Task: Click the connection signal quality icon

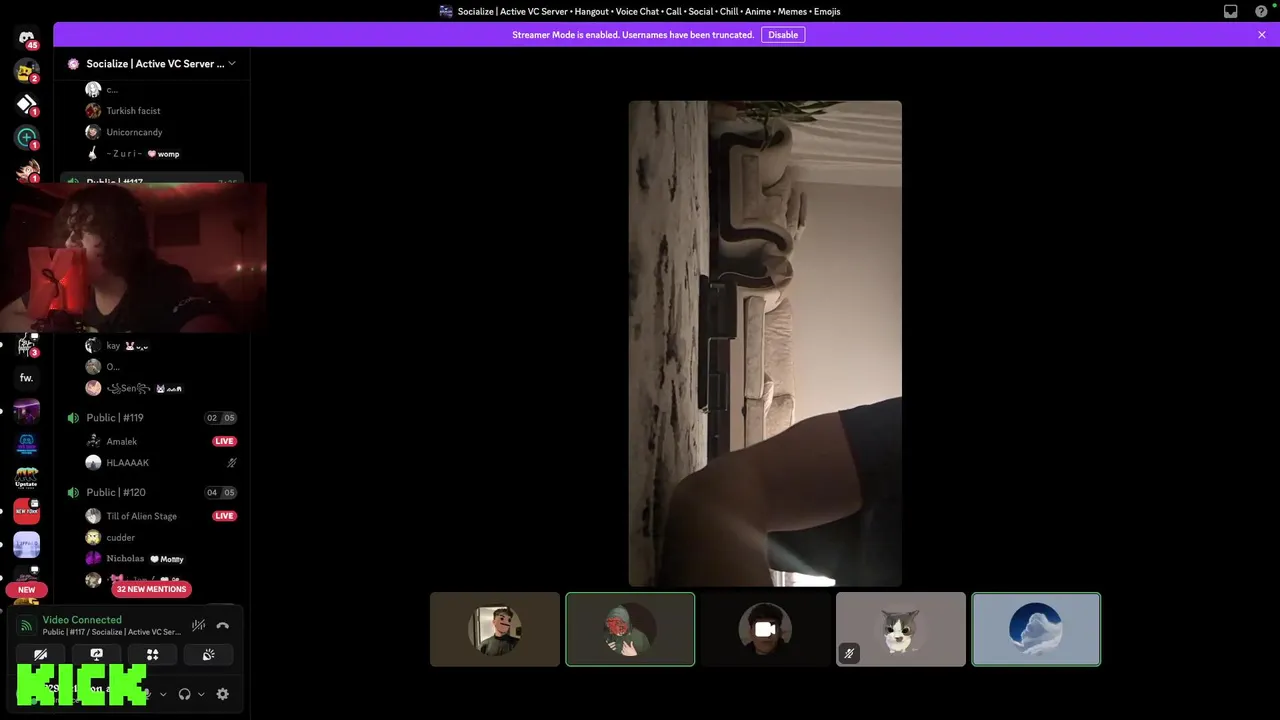Action: click(x=26, y=626)
